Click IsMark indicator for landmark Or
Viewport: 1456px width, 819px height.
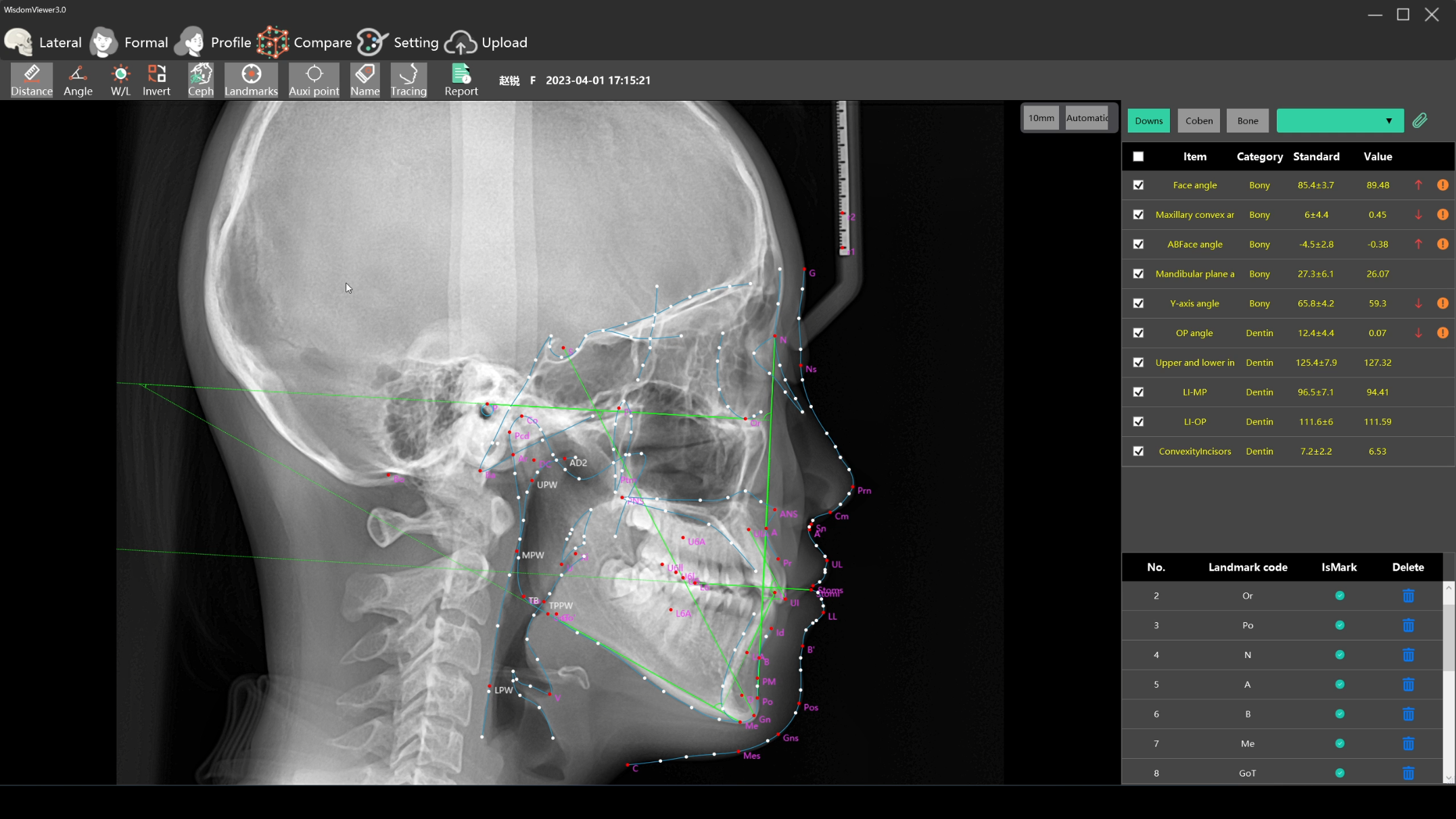point(1340,596)
